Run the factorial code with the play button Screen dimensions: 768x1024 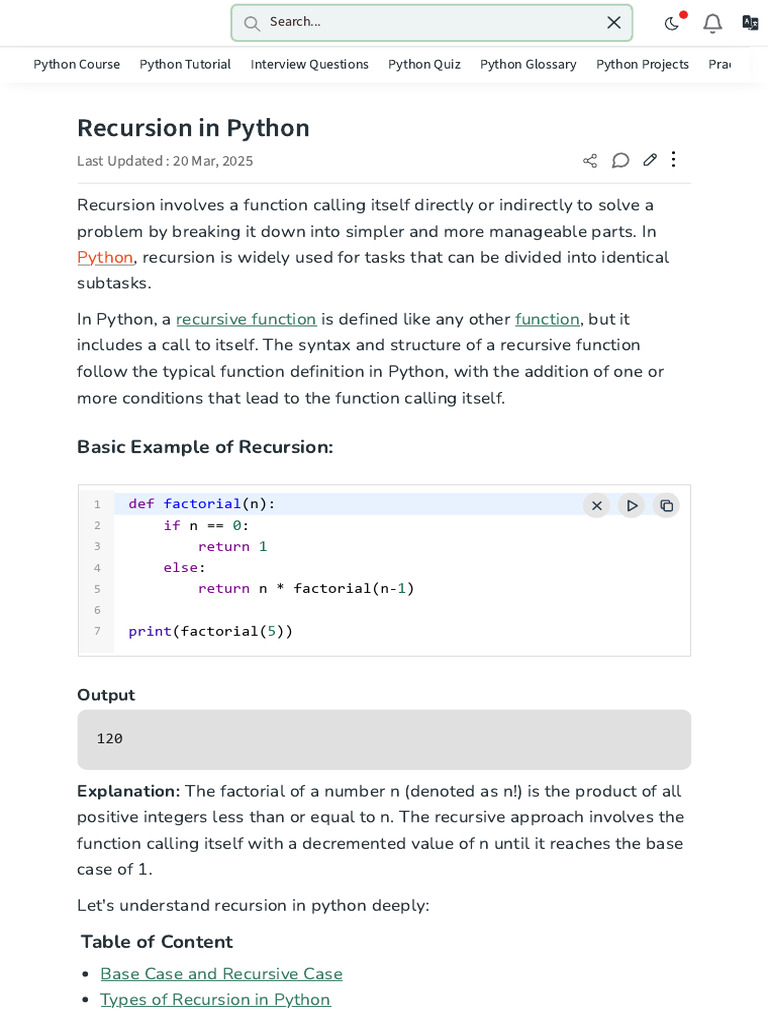coord(631,505)
